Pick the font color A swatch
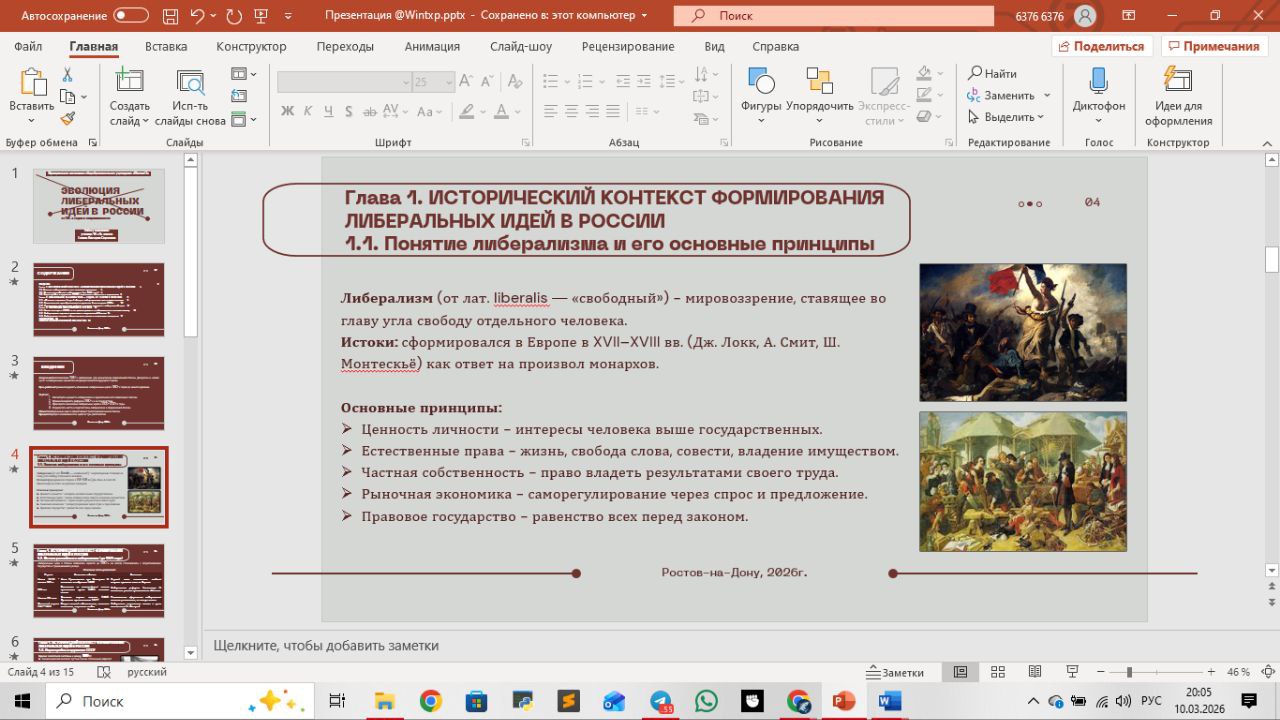Image resolution: width=1280 pixels, height=720 pixels. 502,111
